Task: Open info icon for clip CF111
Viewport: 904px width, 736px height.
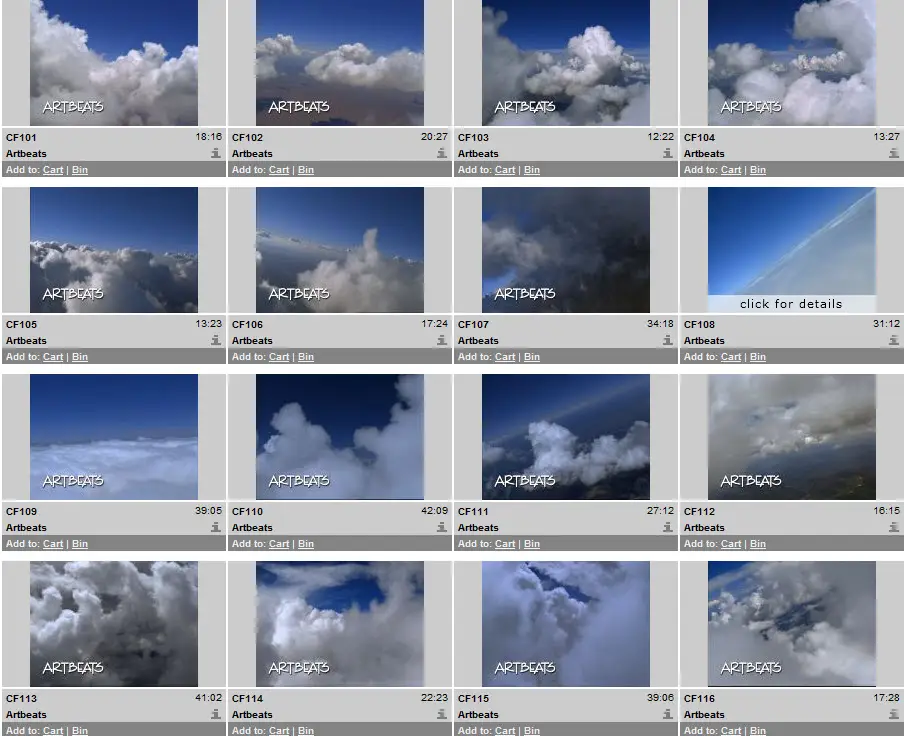Action: [x=668, y=527]
